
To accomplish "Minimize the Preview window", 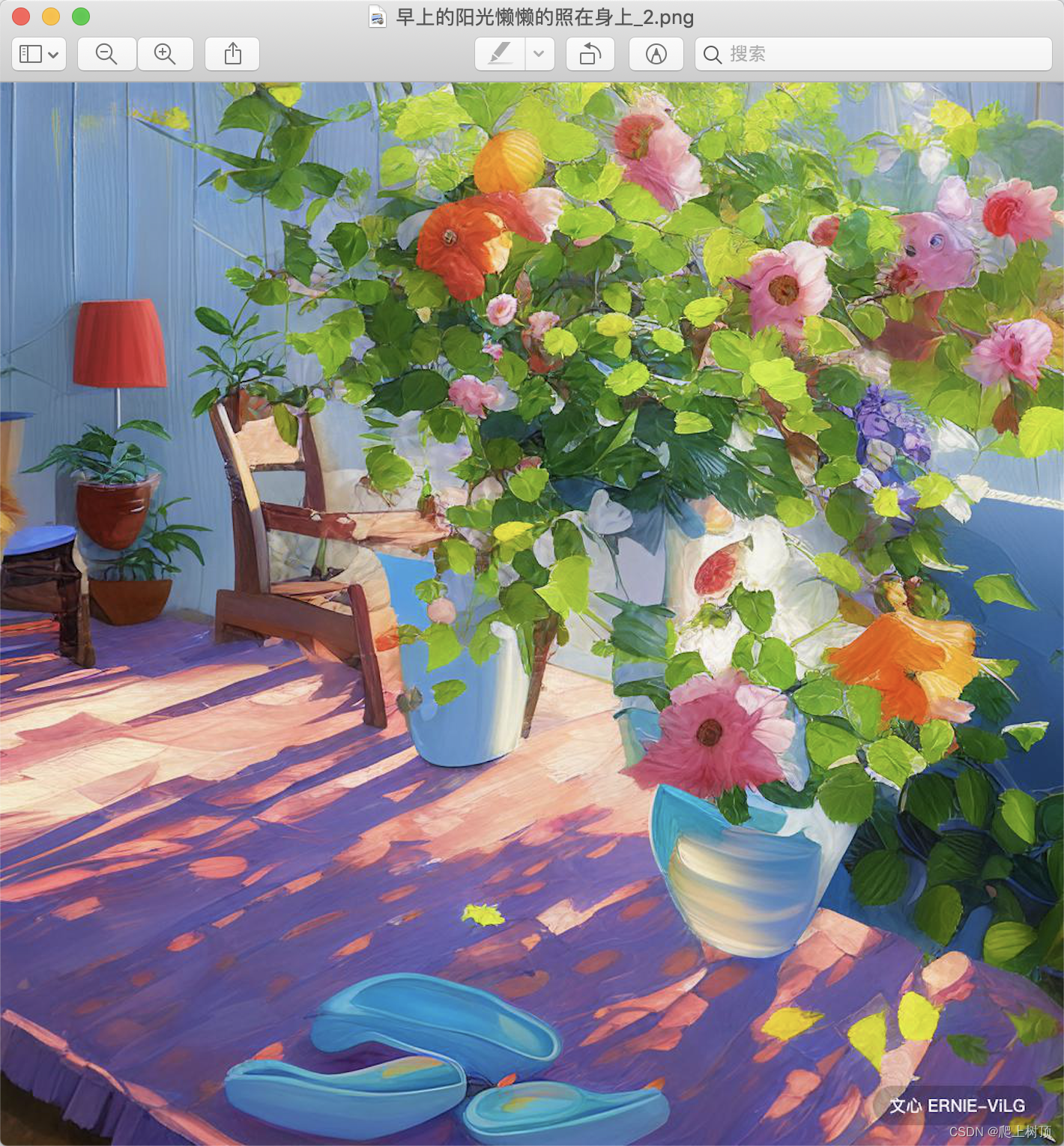I will point(51,16).
